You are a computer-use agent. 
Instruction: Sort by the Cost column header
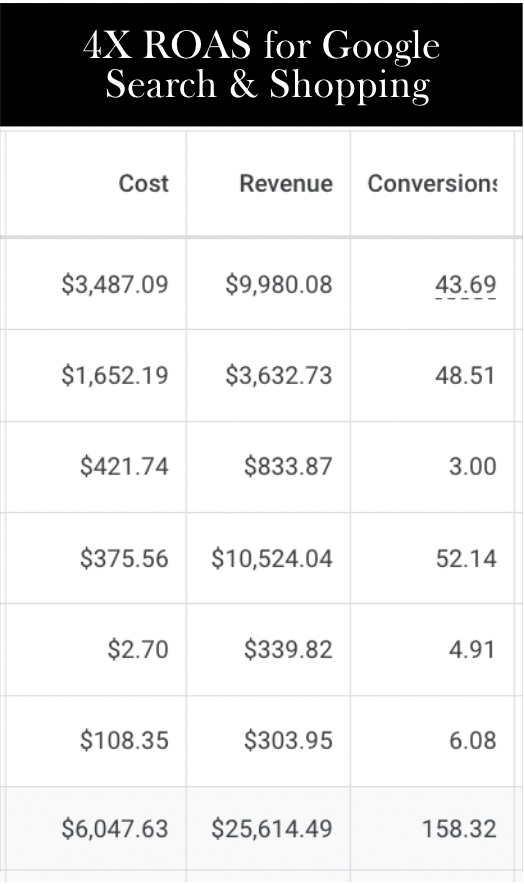[144, 183]
